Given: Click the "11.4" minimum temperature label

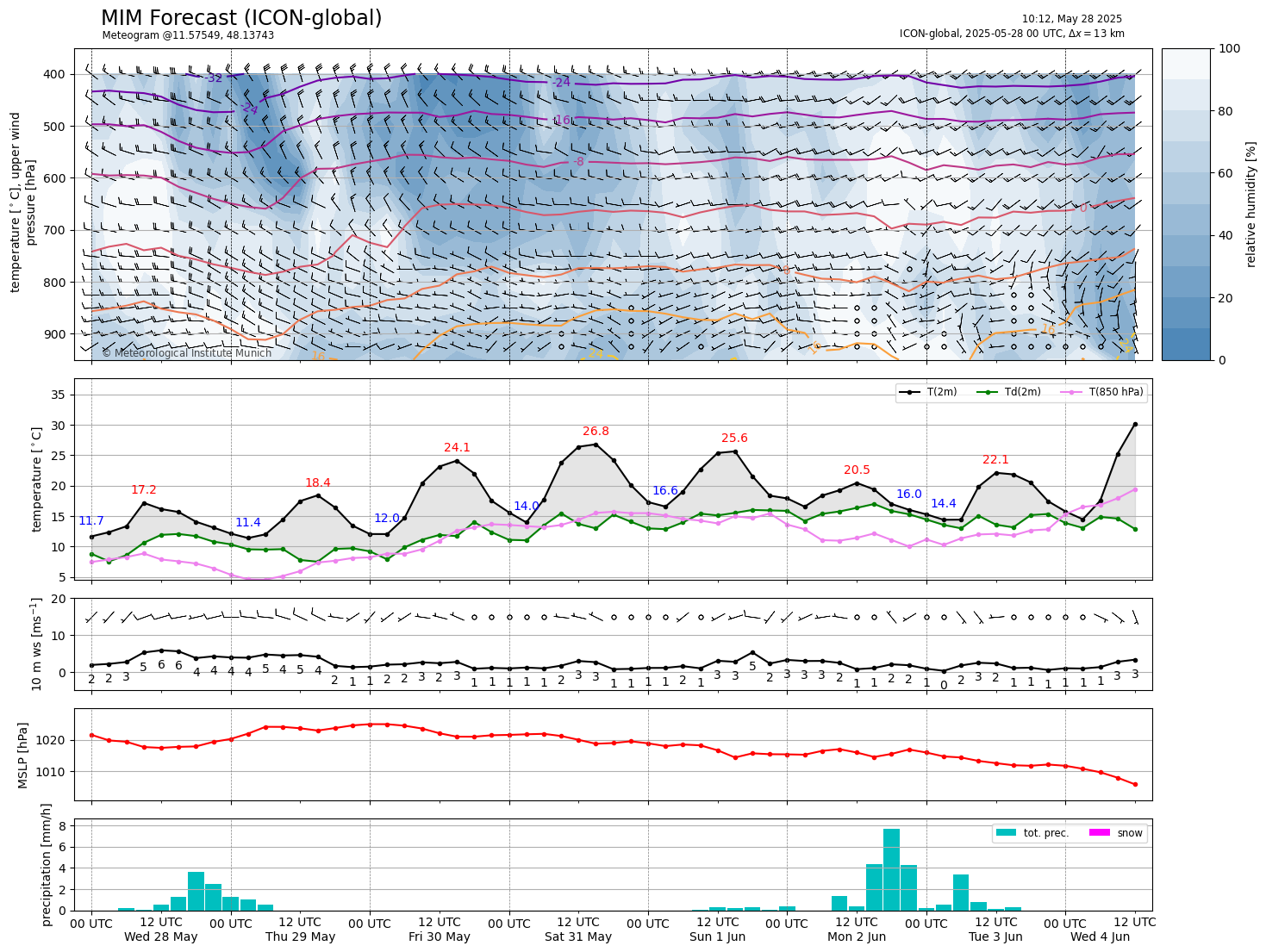Looking at the screenshot, I should click(x=248, y=523).
